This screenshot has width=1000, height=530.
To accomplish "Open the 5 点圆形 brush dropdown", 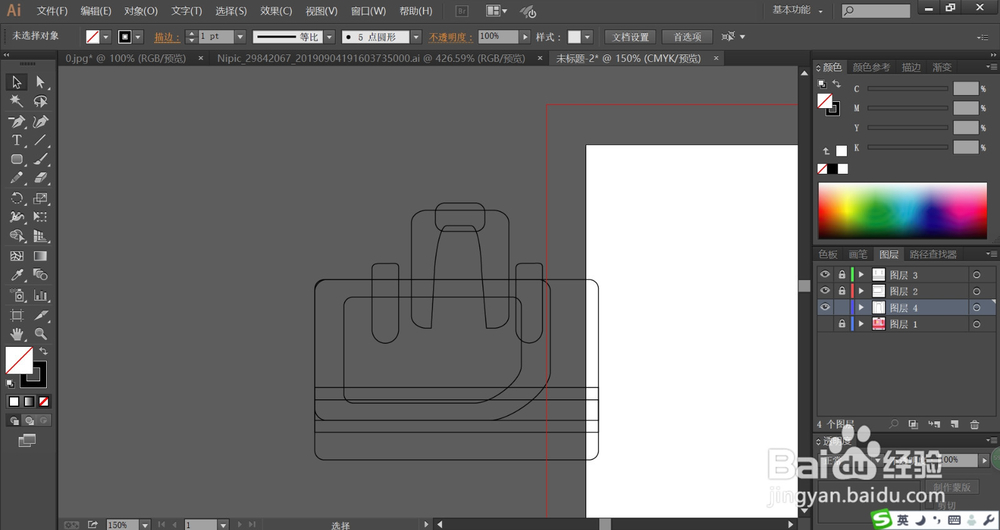I will (x=416, y=37).
